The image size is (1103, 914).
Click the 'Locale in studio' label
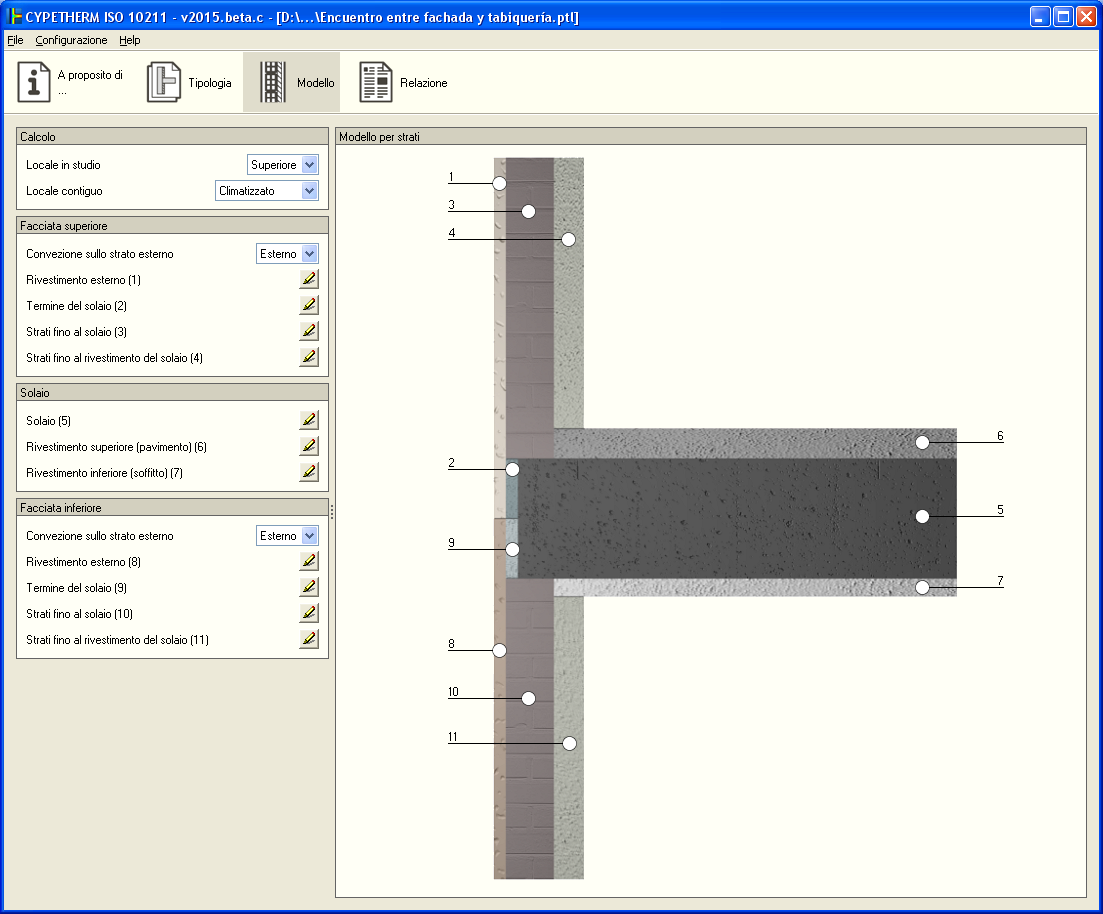(x=63, y=165)
